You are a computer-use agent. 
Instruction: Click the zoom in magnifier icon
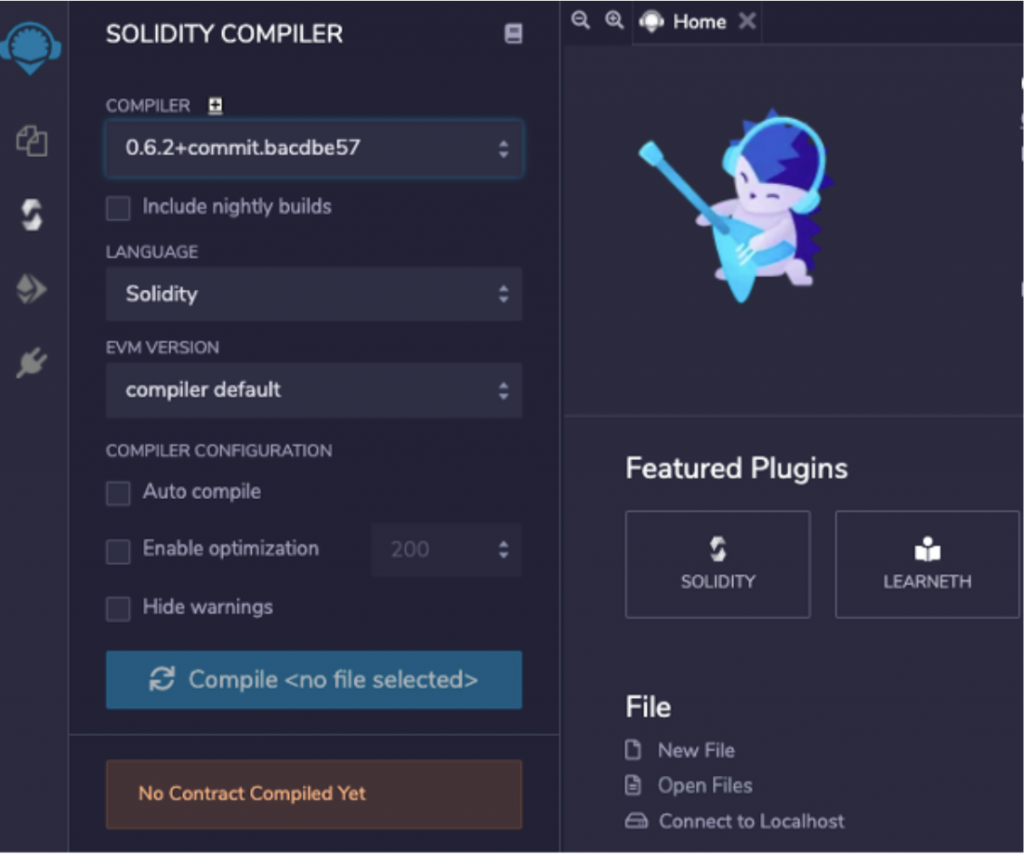(614, 21)
